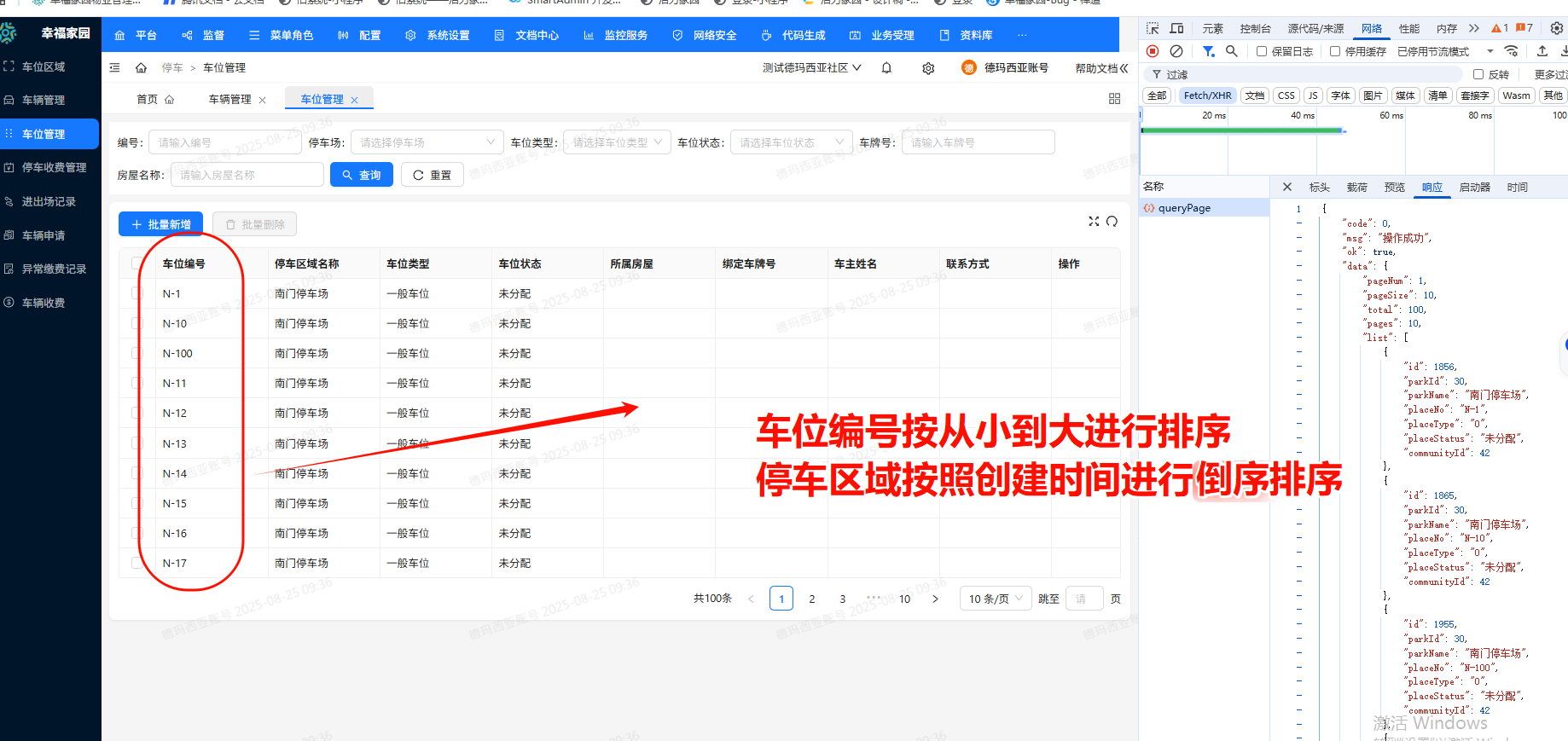
Task: Click the 编号 input field
Action: (x=225, y=142)
